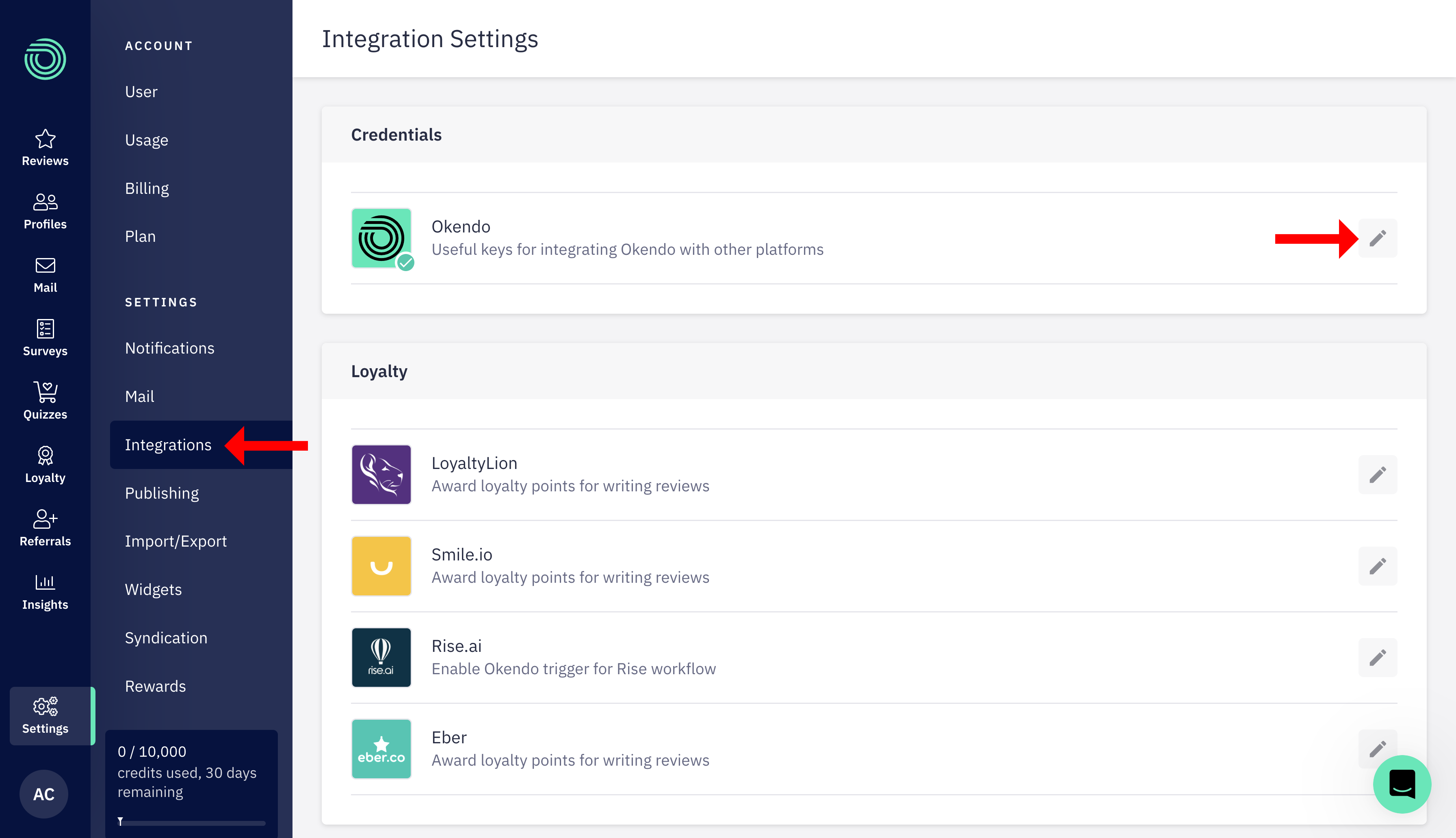Open Surveys from the sidebar
This screenshot has height=838, width=1456.
[45, 338]
